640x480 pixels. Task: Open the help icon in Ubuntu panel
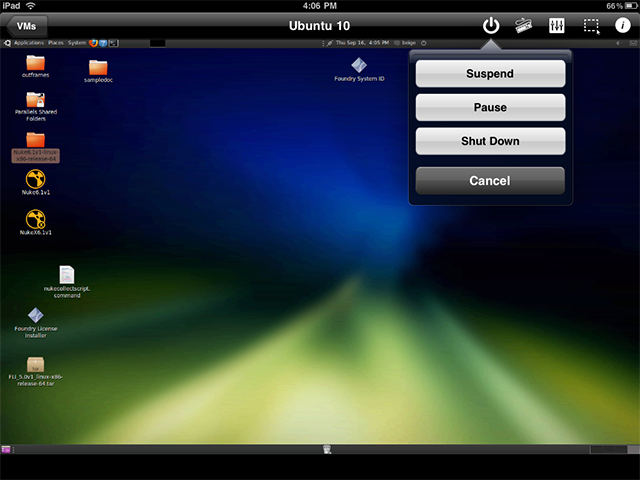pos(103,43)
